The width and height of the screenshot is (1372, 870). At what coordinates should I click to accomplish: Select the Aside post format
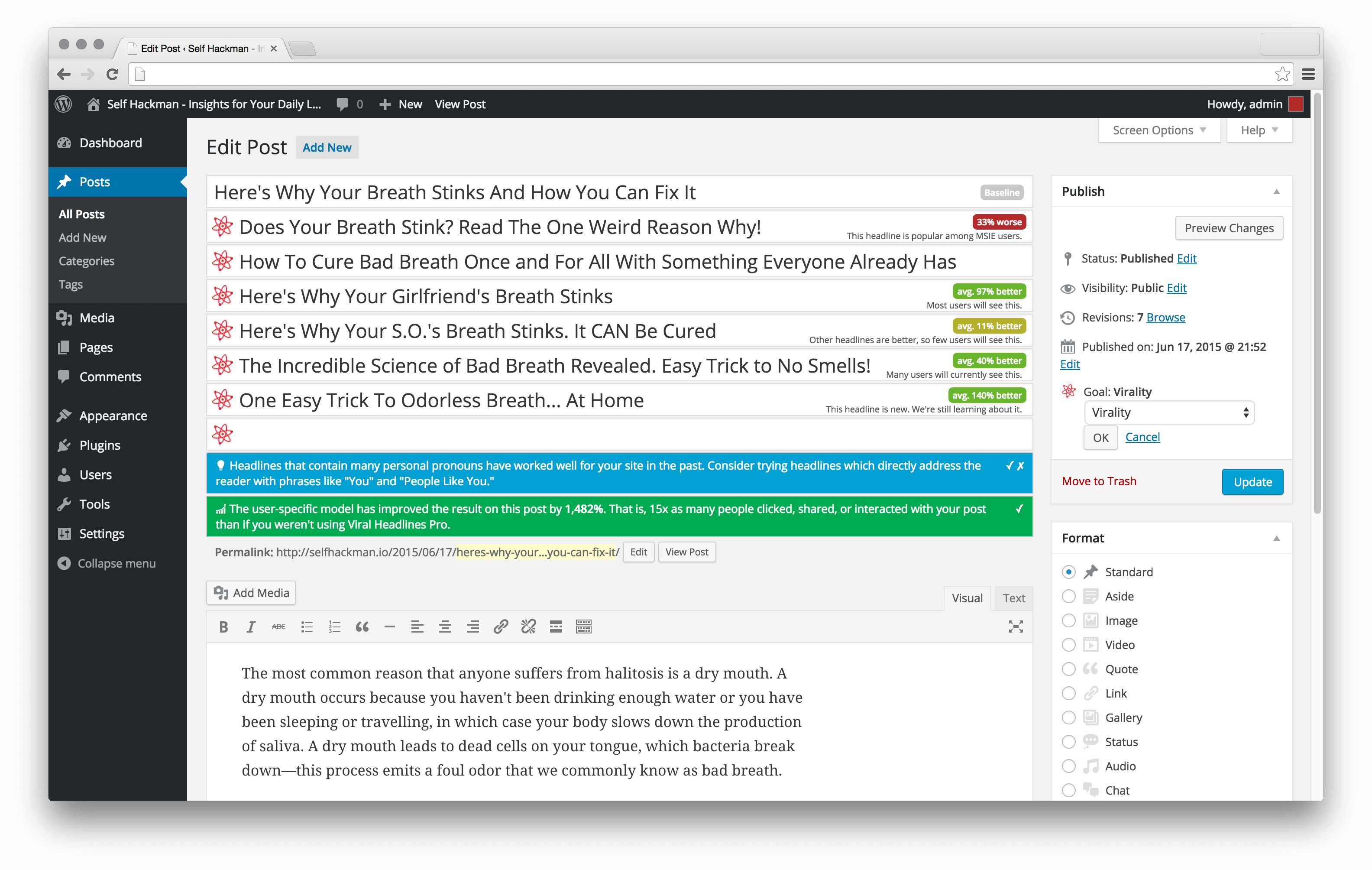point(1068,596)
